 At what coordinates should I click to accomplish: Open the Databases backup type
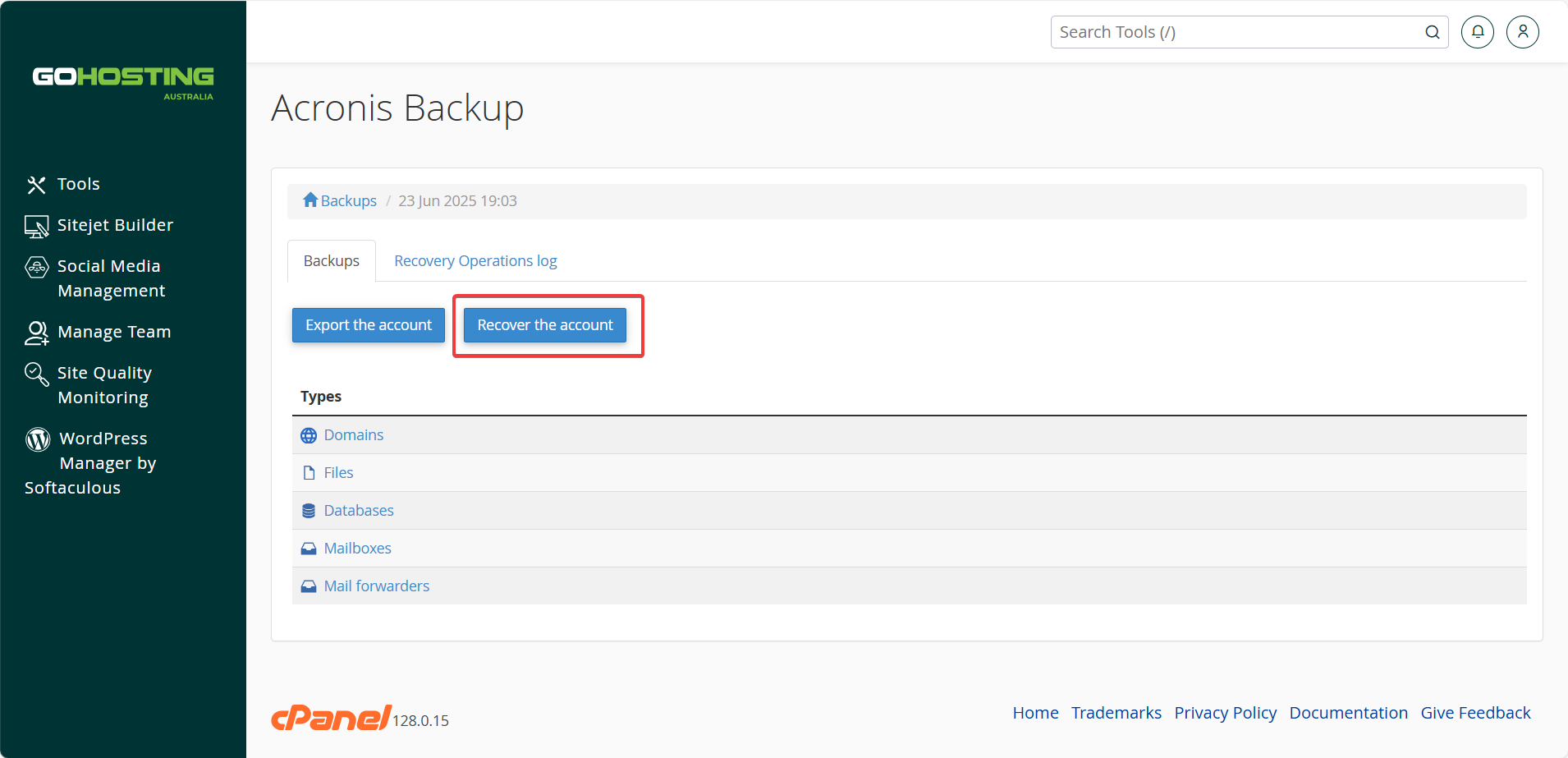point(359,511)
